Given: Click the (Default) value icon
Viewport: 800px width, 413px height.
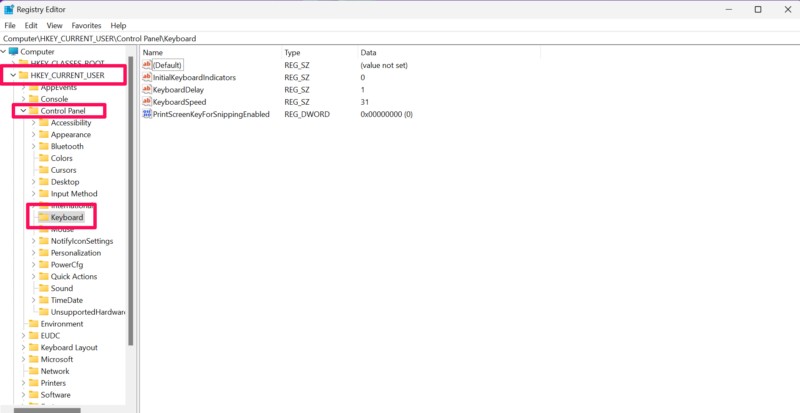Looking at the screenshot, I should pos(147,64).
